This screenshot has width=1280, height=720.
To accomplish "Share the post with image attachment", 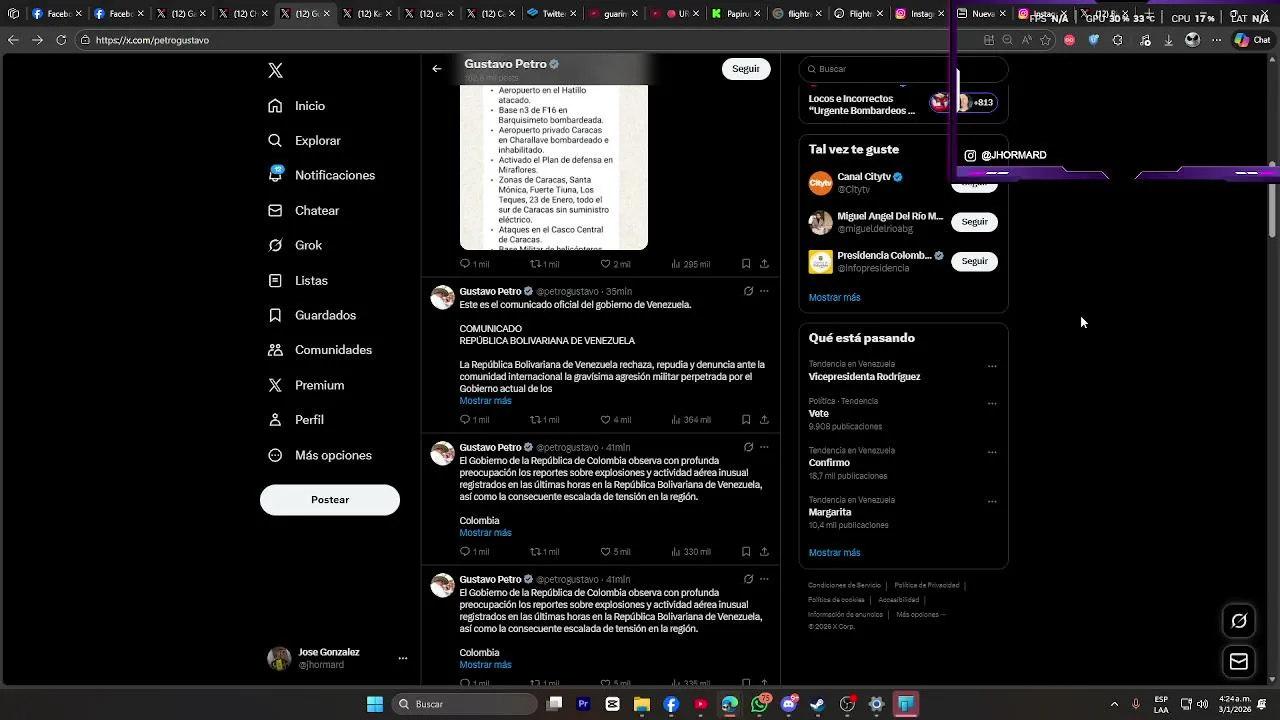I will (x=764, y=264).
